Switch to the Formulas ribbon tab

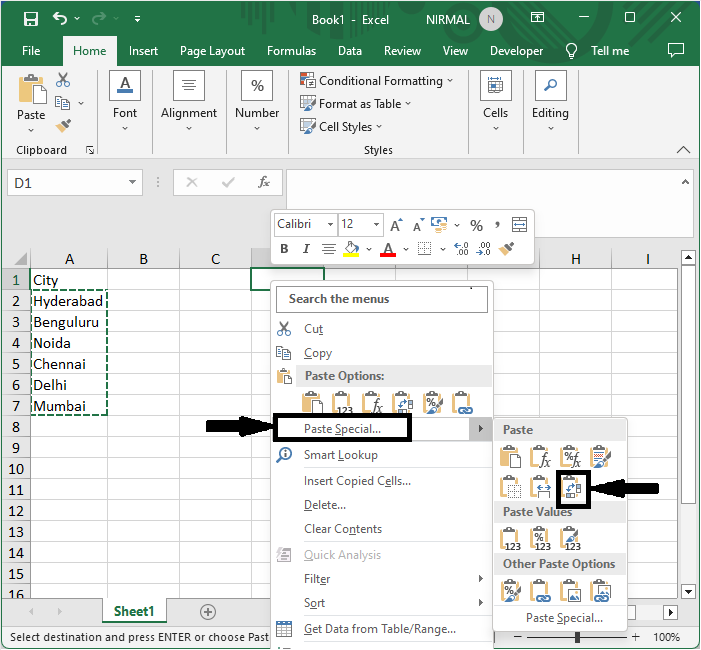coord(291,51)
